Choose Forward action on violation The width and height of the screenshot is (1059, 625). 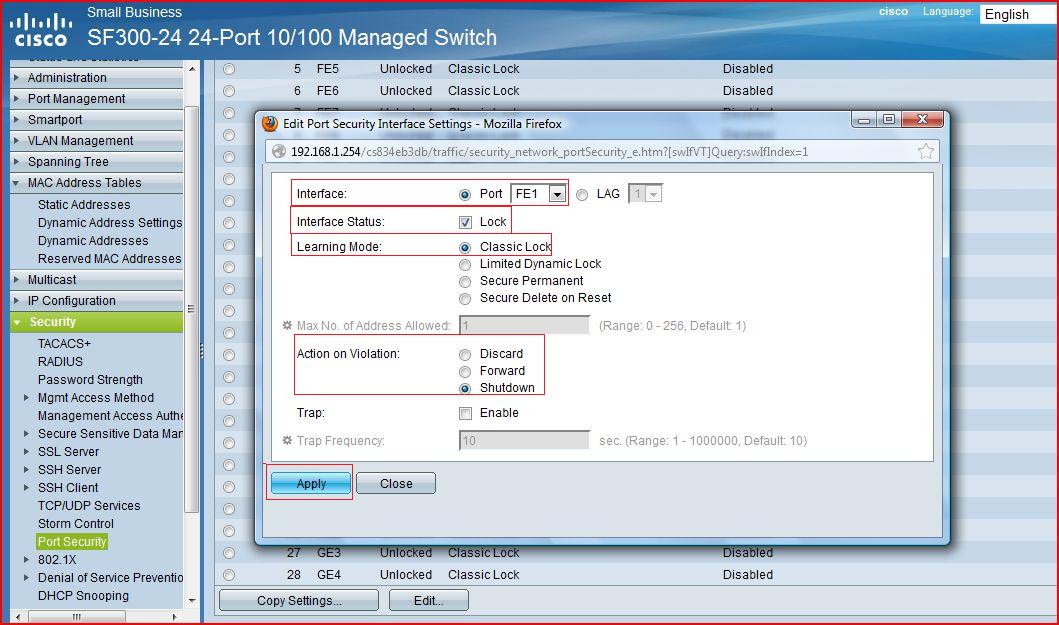465,372
